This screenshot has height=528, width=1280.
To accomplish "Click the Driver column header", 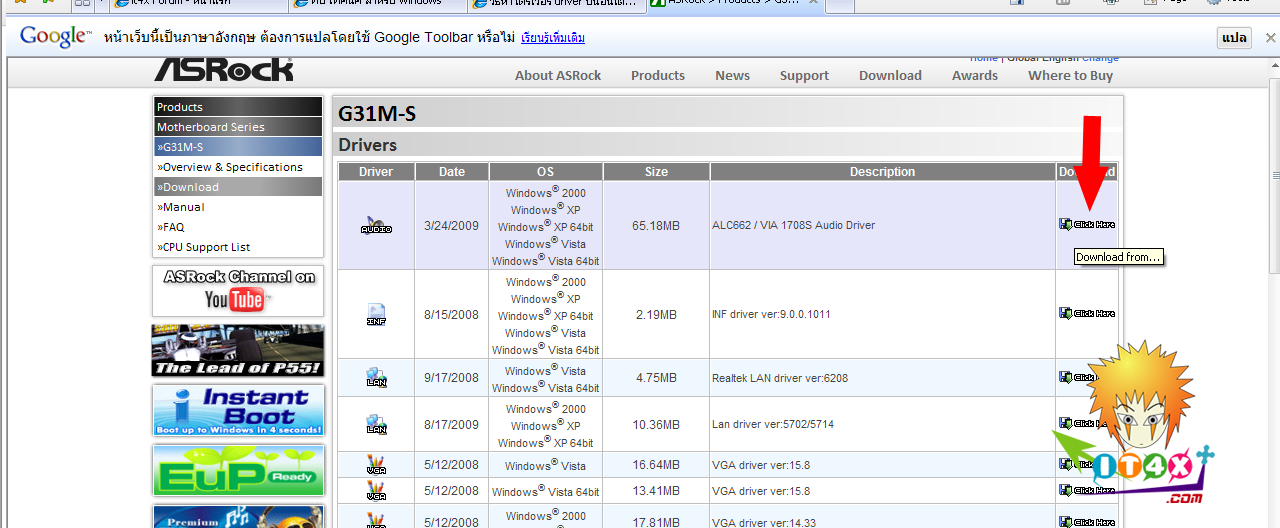I will pyautogui.click(x=376, y=172).
